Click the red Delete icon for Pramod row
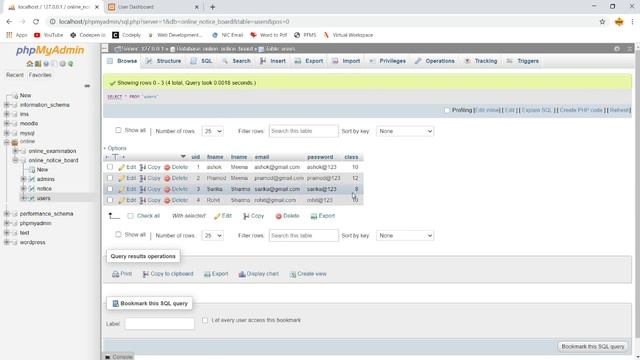This screenshot has width=640, height=360. coord(167,178)
